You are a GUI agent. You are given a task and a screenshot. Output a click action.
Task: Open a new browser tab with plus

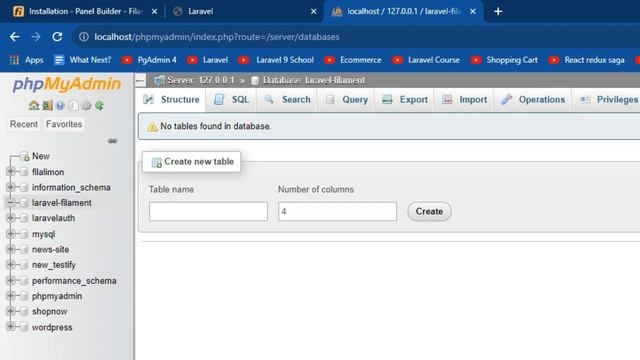(498, 11)
